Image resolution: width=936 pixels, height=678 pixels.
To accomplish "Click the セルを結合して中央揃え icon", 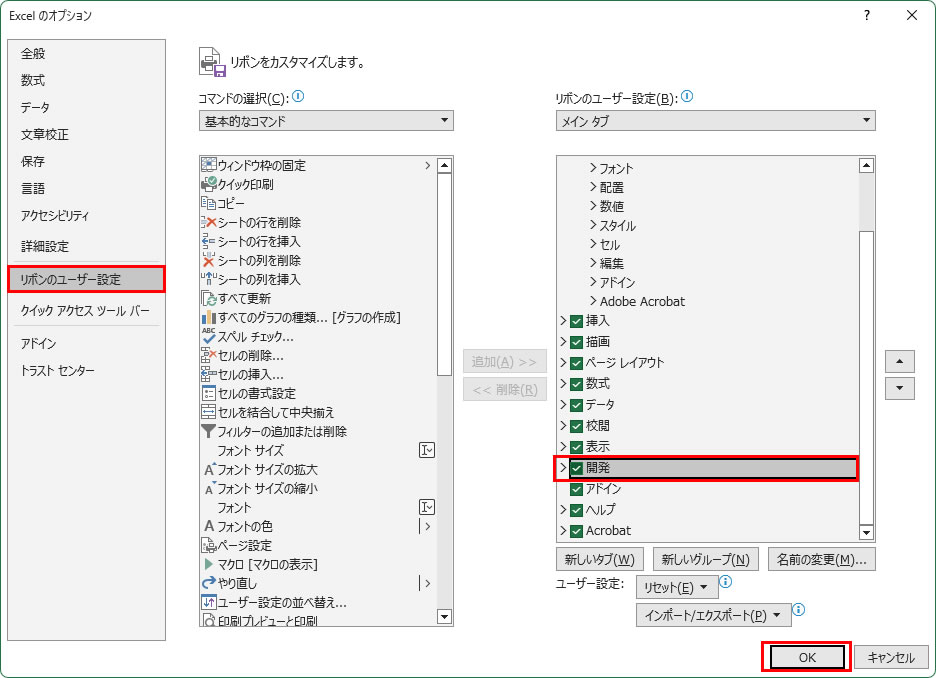I will tap(208, 412).
